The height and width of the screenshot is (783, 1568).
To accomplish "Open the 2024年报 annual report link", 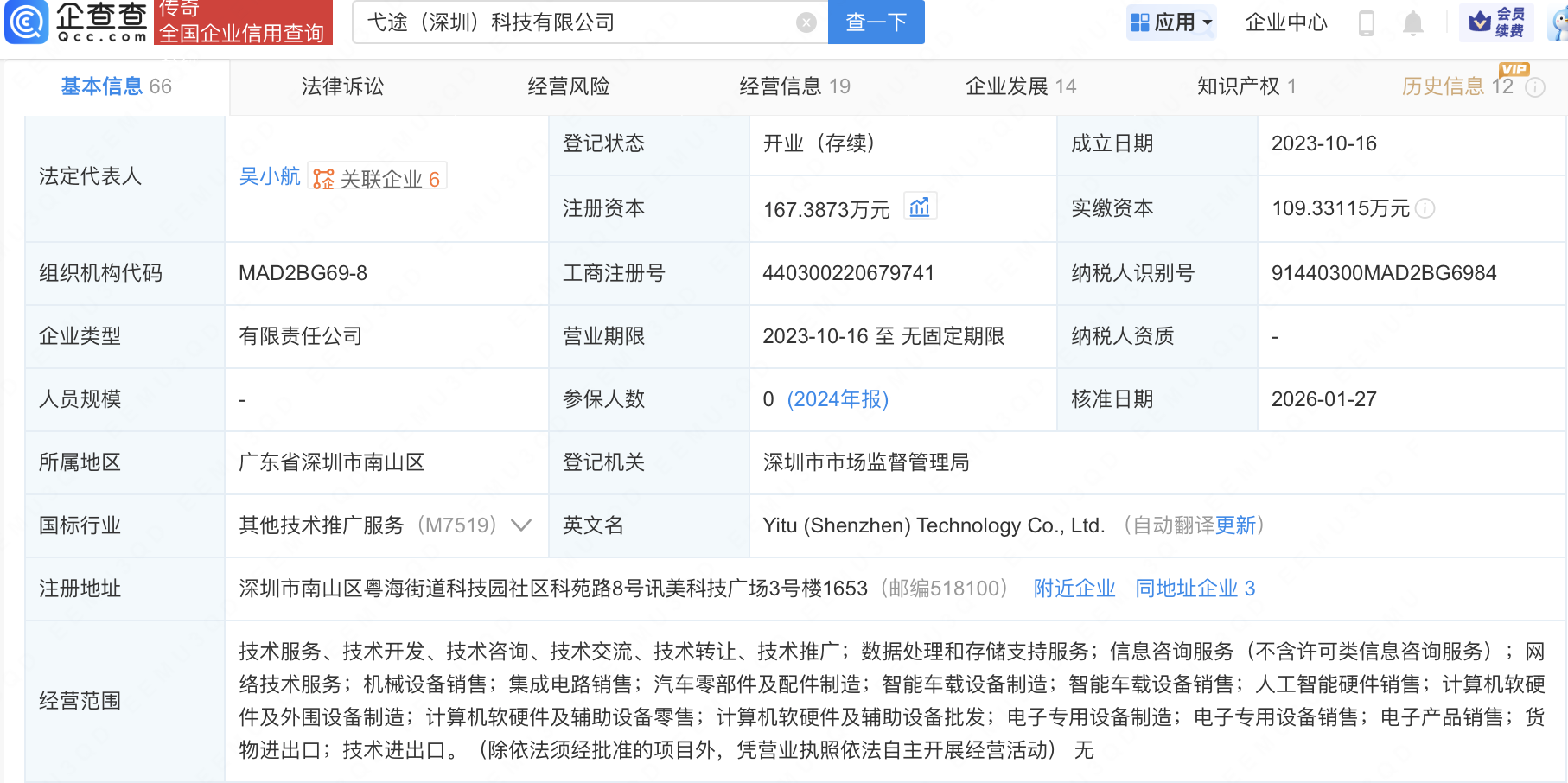I will (x=836, y=399).
